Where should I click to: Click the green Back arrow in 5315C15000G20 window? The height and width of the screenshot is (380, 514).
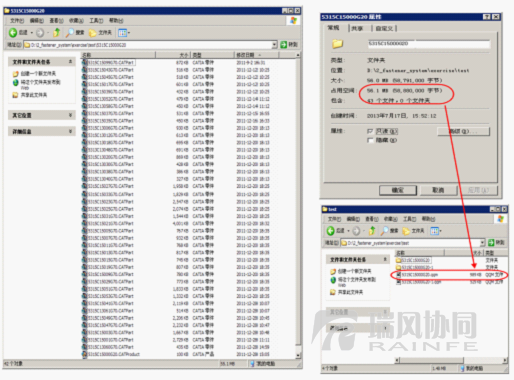[x=13, y=32]
